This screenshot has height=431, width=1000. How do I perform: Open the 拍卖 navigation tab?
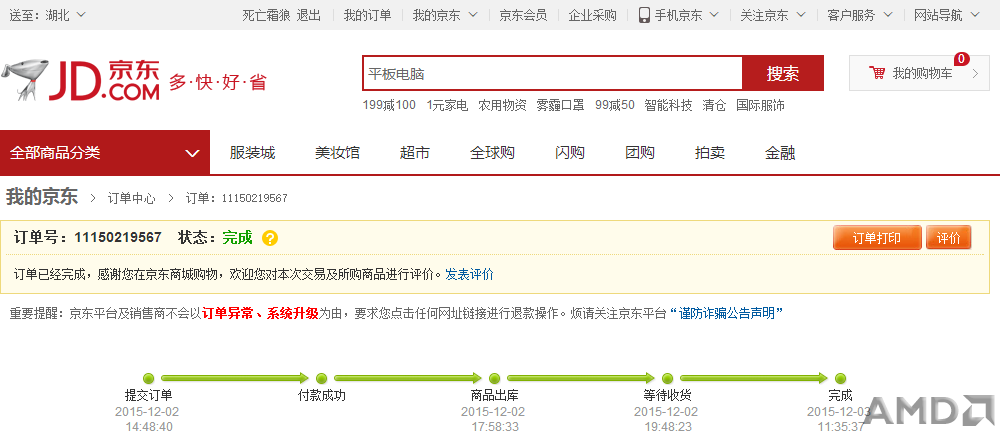[710, 153]
